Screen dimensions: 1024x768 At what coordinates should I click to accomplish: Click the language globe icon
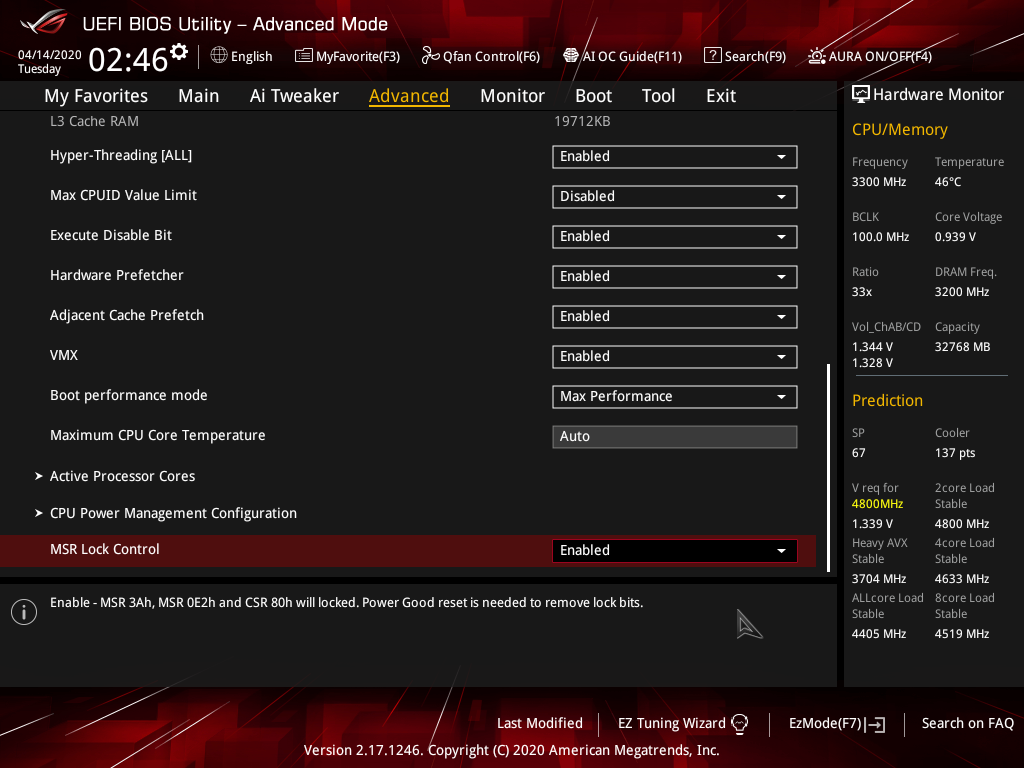pyautogui.click(x=219, y=56)
